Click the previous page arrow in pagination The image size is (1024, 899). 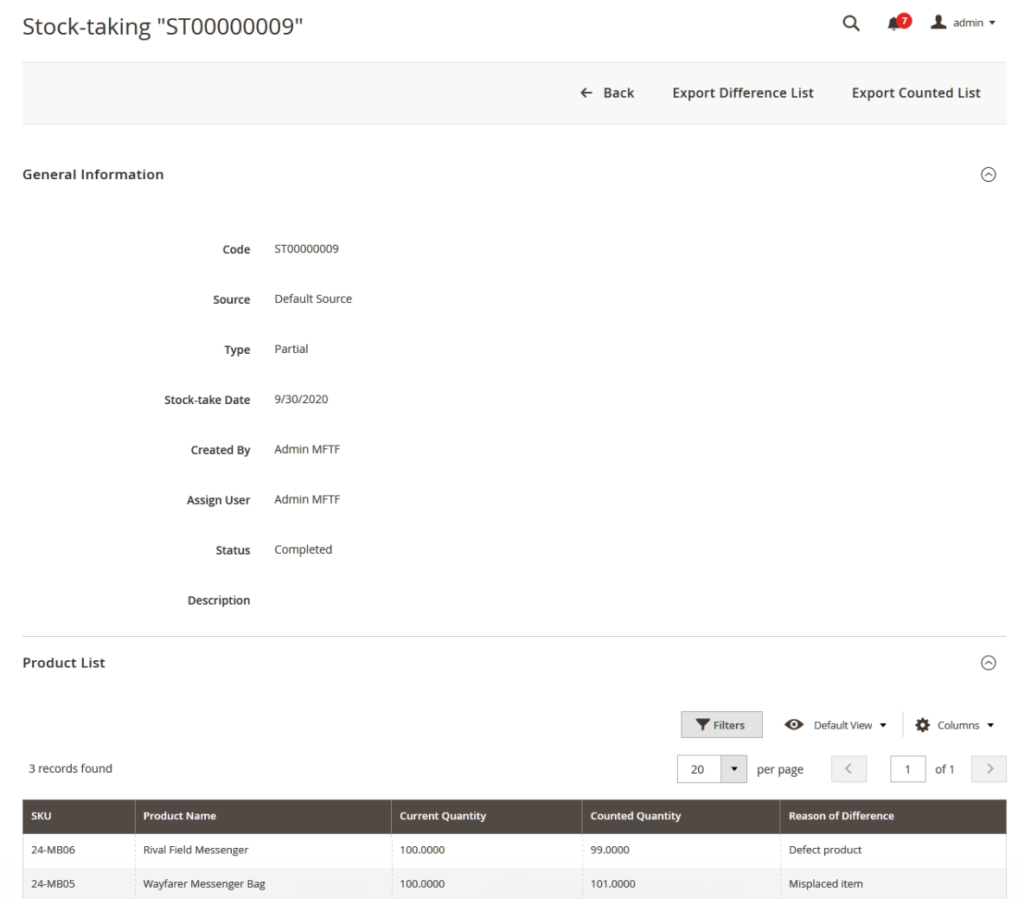click(x=848, y=768)
